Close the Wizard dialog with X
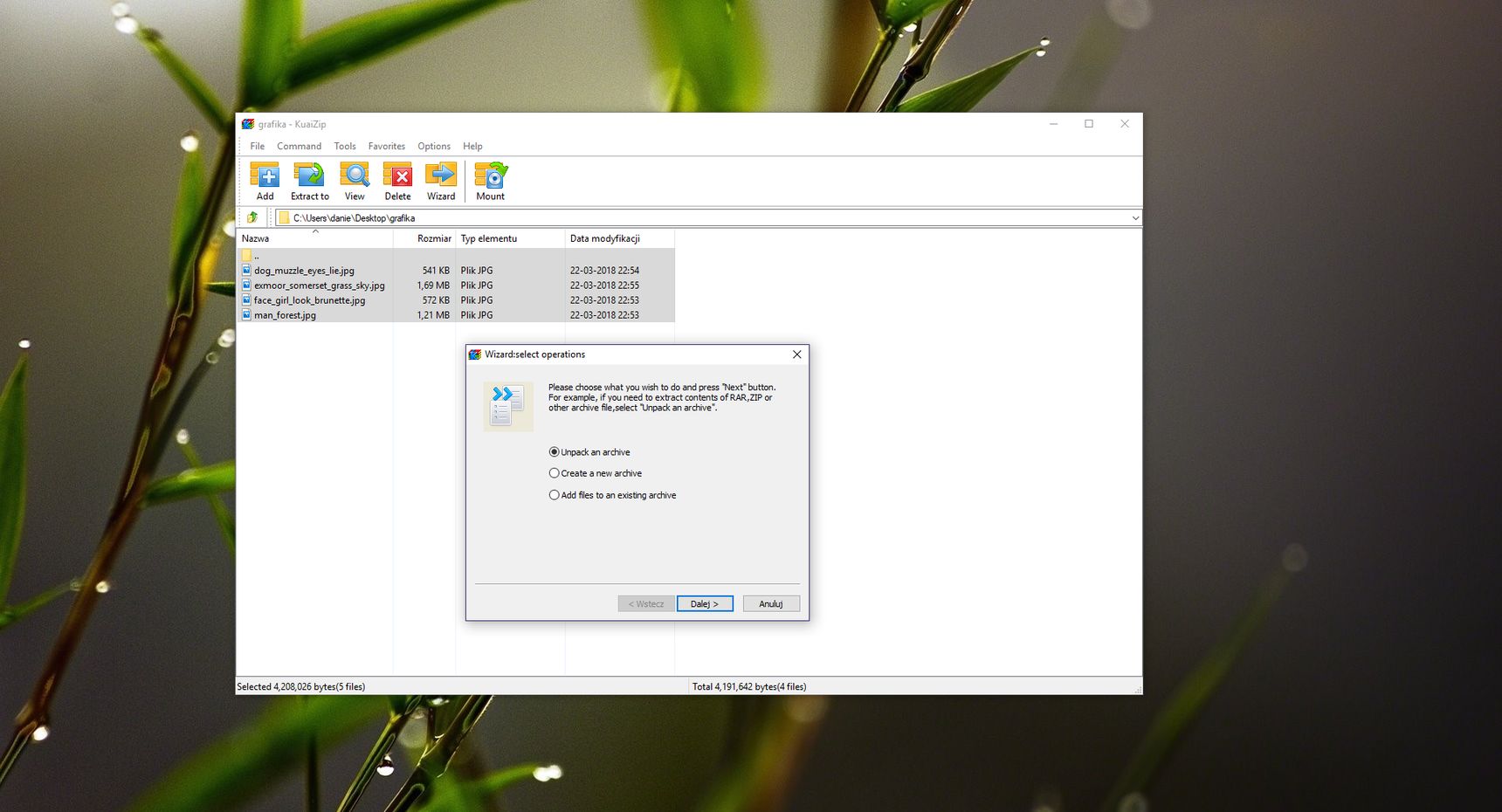Viewport: 1502px width, 812px height. tap(796, 354)
